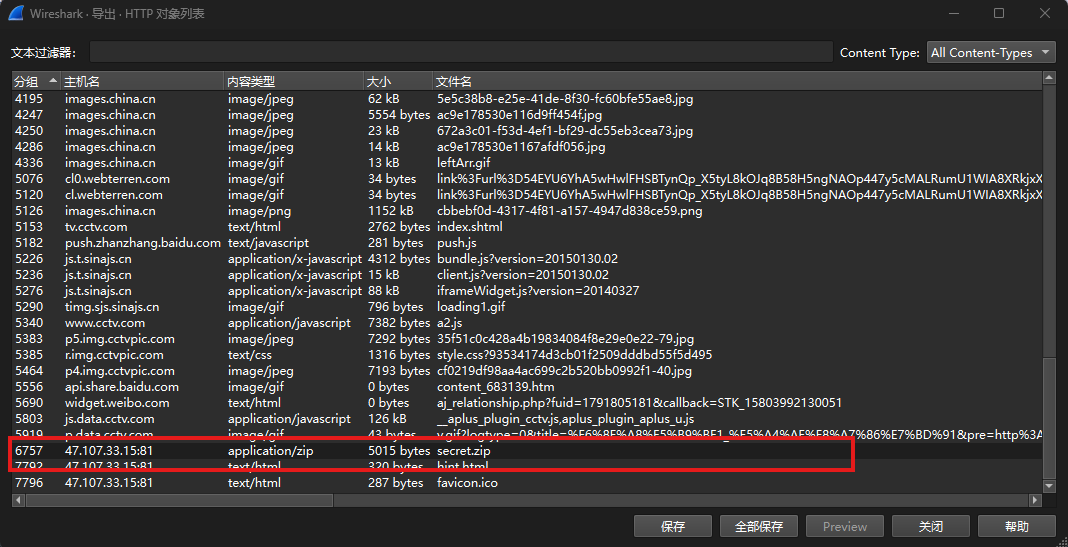Sort by the 主机名 column header

[x=142, y=82]
